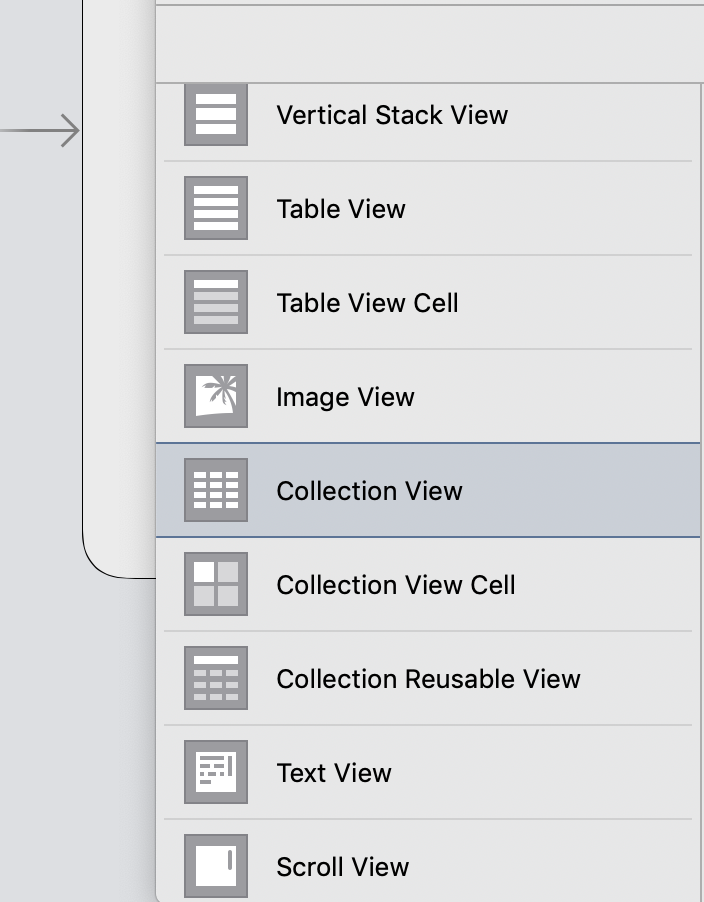Viewport: 704px width, 902px height.
Task: Pick Text View from the list
Action: point(334,773)
